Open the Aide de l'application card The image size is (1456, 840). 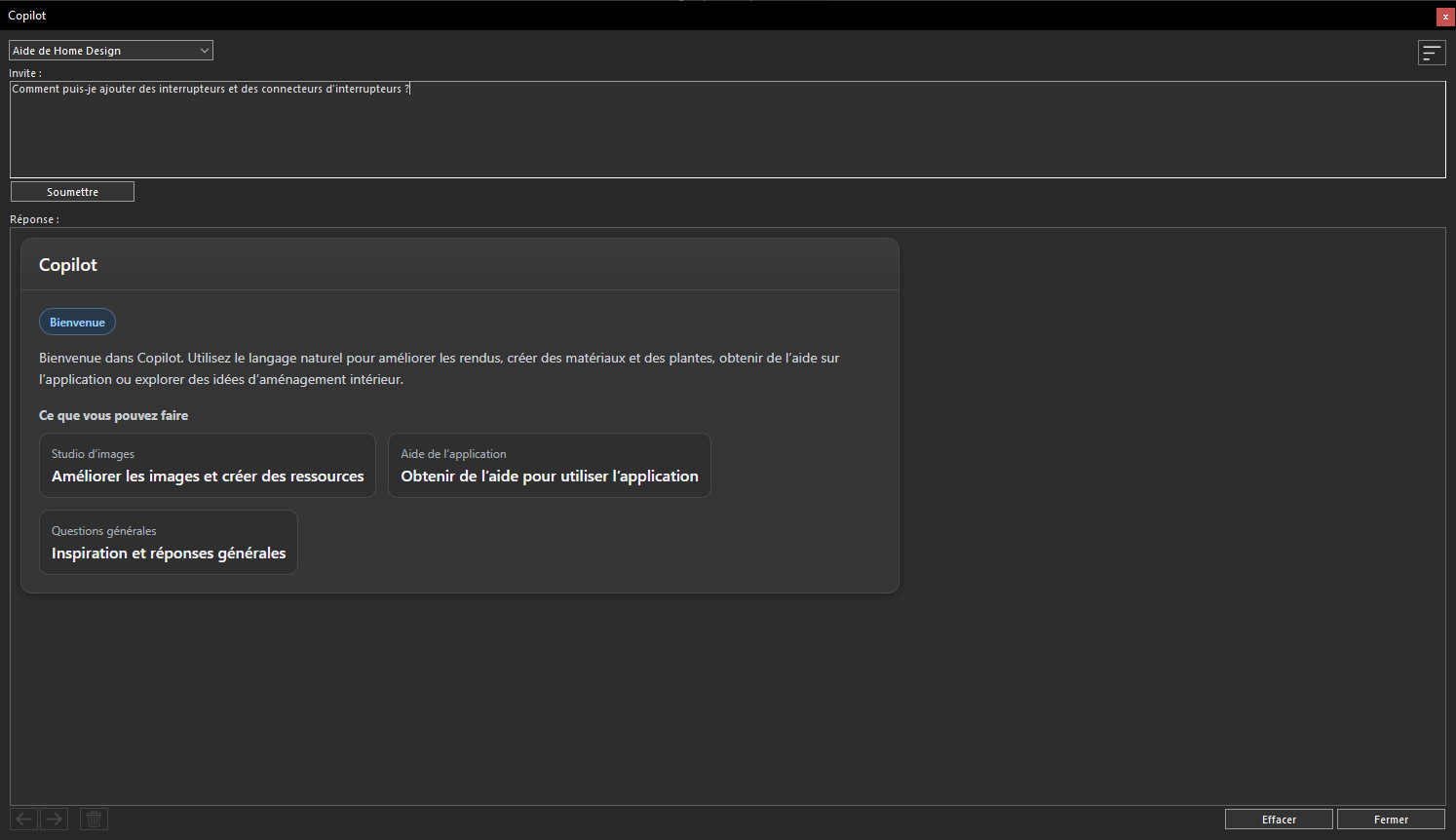550,466
